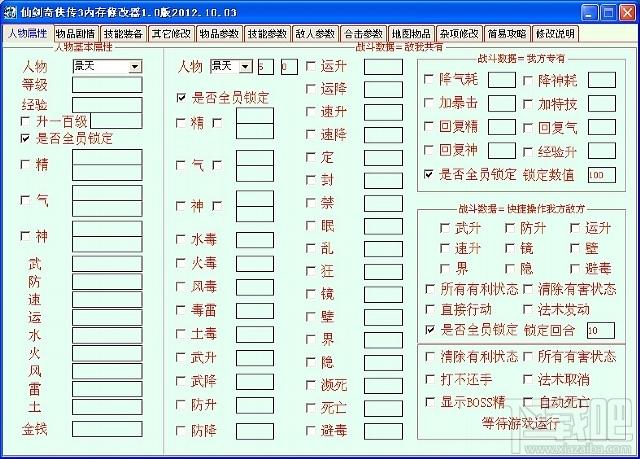Enable the 武升 checkbox in middle column
The image size is (640, 459).
pos(180,357)
